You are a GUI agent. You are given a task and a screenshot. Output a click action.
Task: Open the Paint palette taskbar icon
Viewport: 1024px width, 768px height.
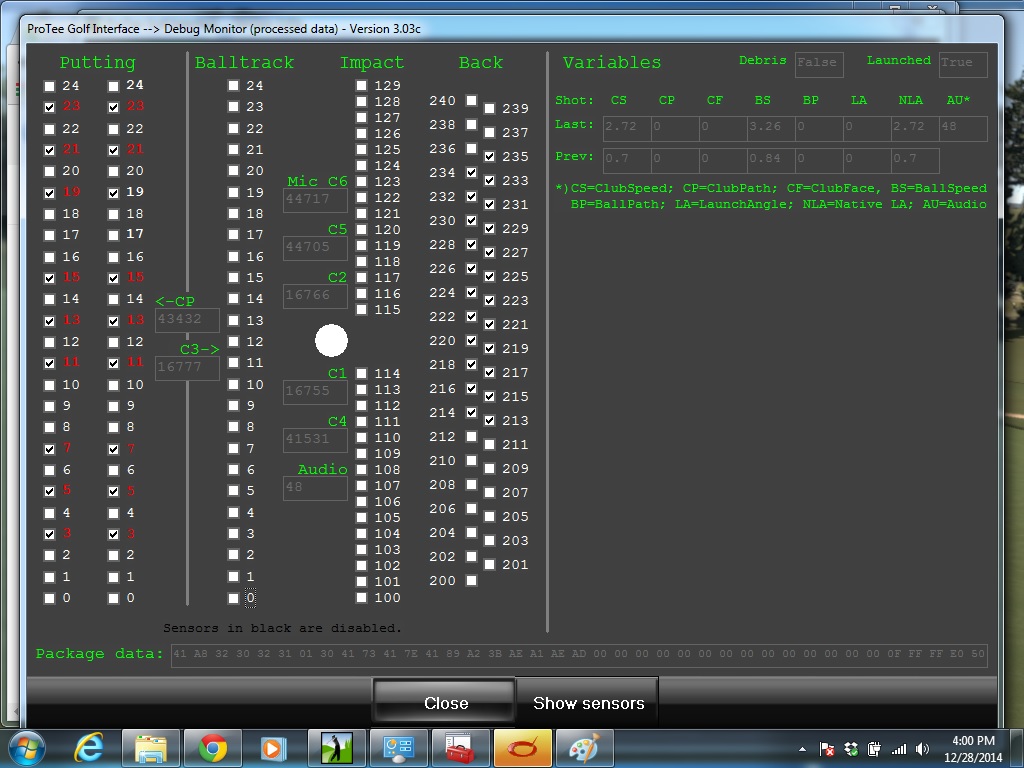584,748
